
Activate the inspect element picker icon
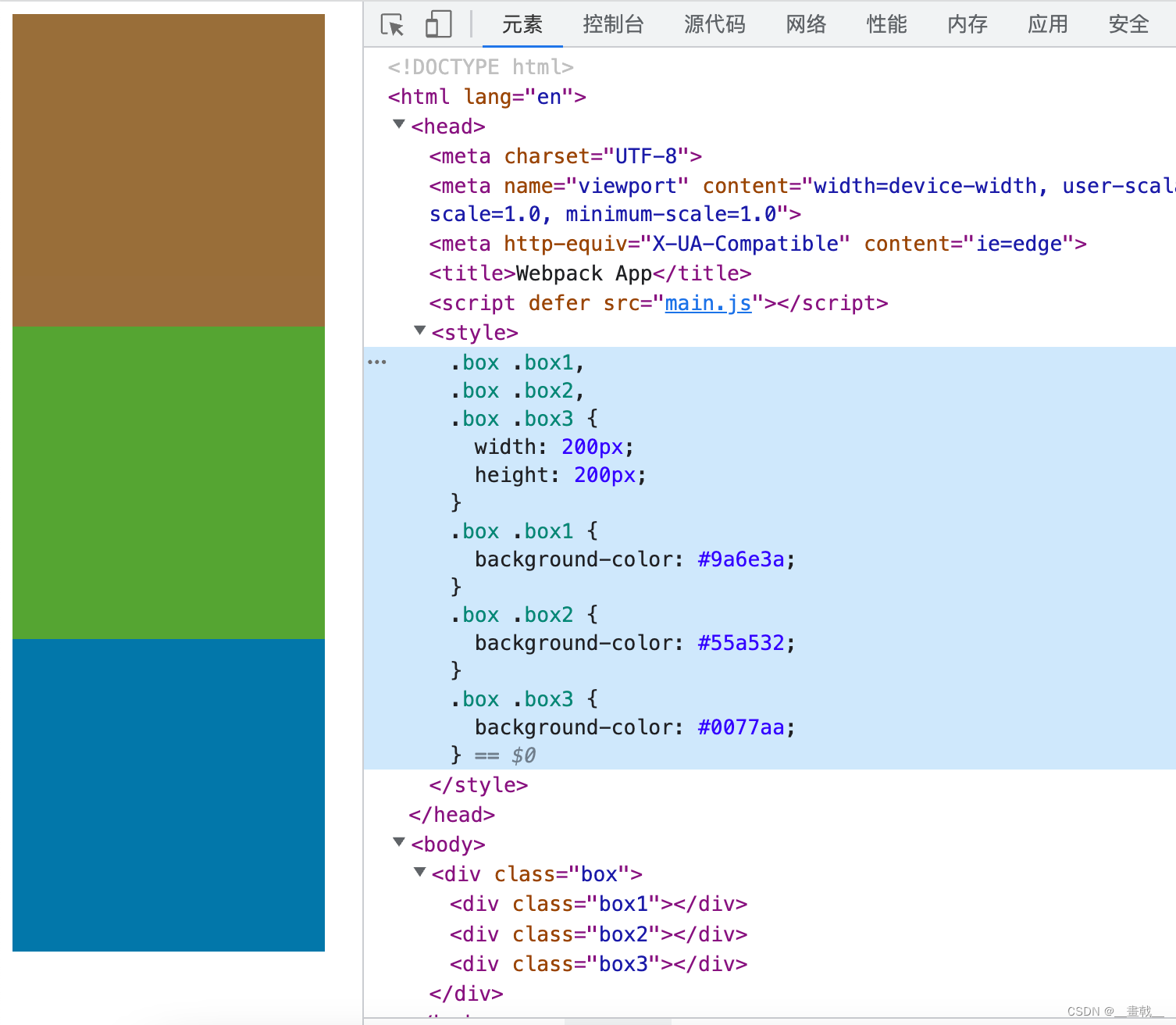(392, 24)
